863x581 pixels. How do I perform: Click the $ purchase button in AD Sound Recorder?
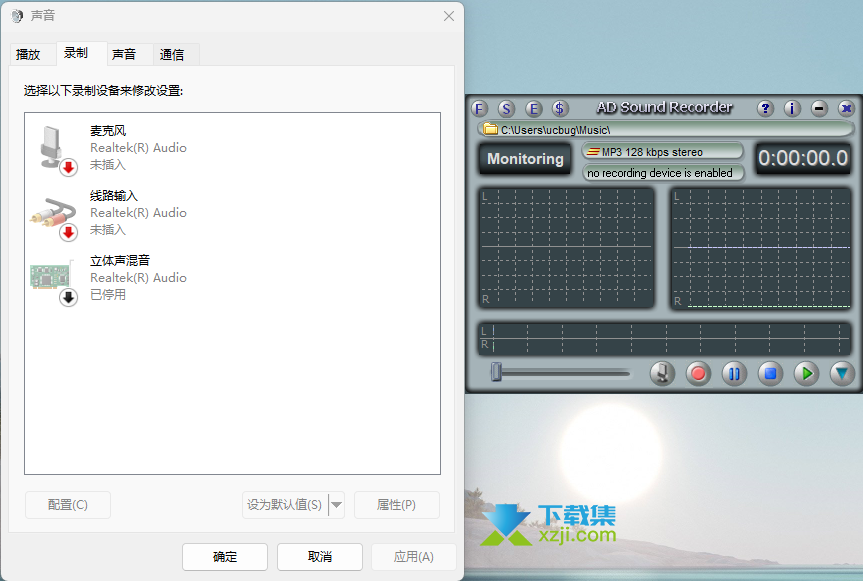560,108
